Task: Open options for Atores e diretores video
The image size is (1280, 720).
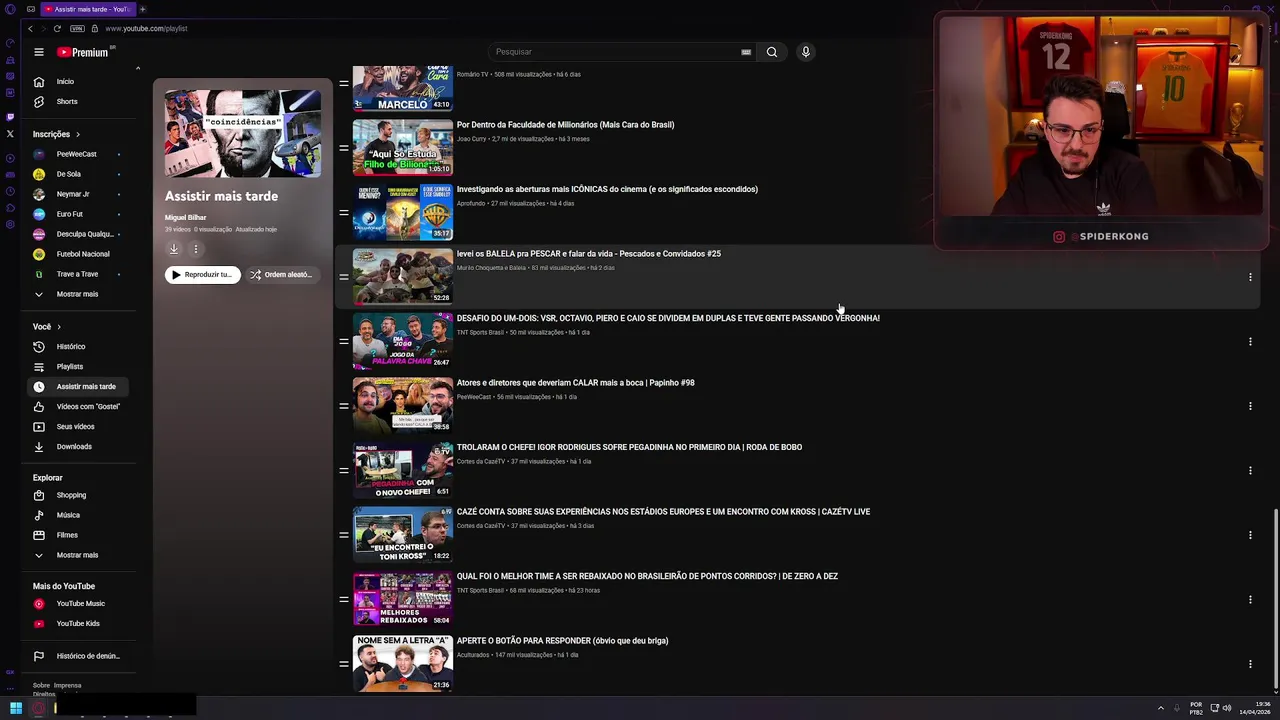Action: 1250,406
